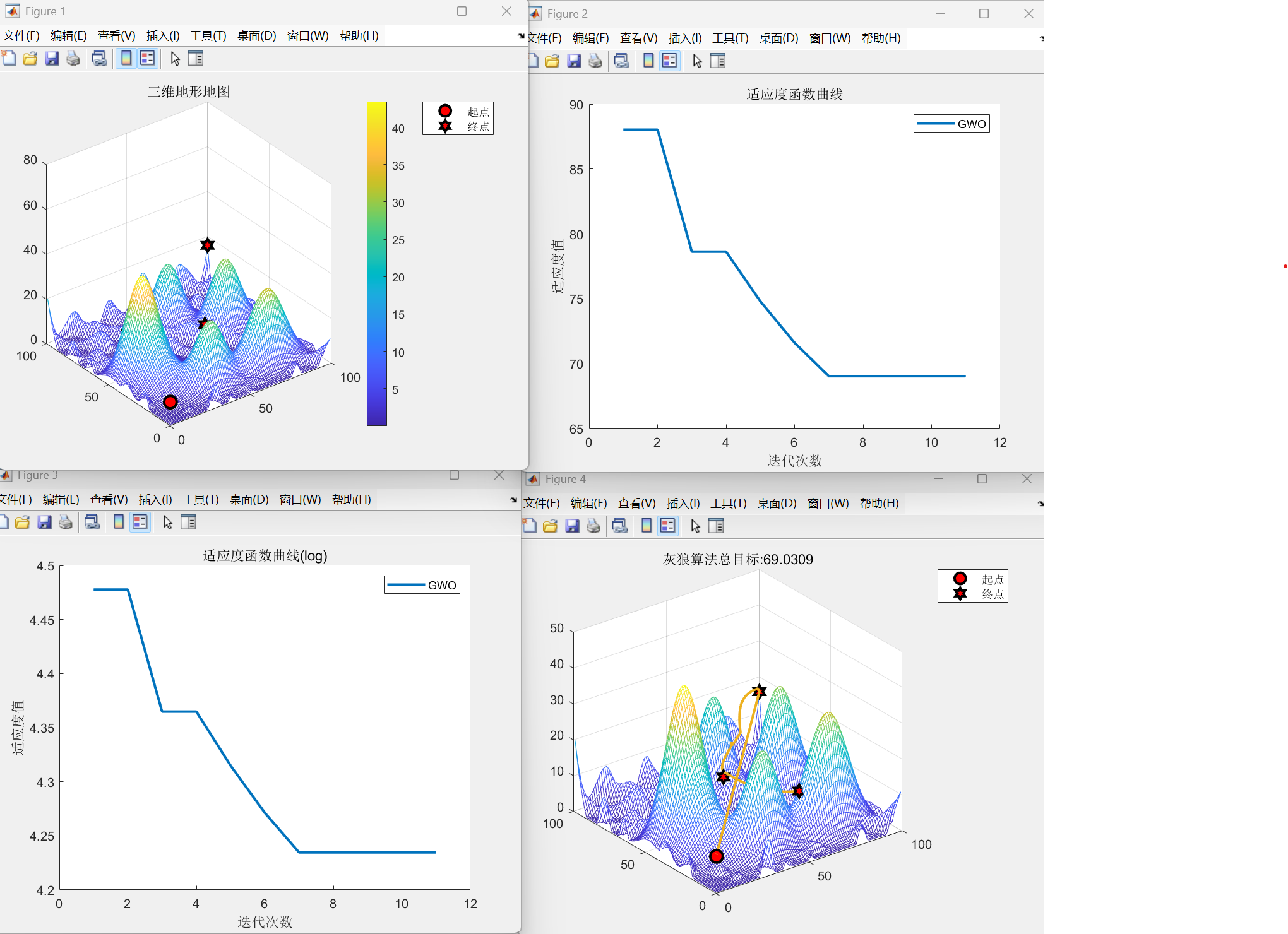The image size is (1288, 934).
Task: Open 工具(T) menu in Figure 4
Action: click(728, 504)
